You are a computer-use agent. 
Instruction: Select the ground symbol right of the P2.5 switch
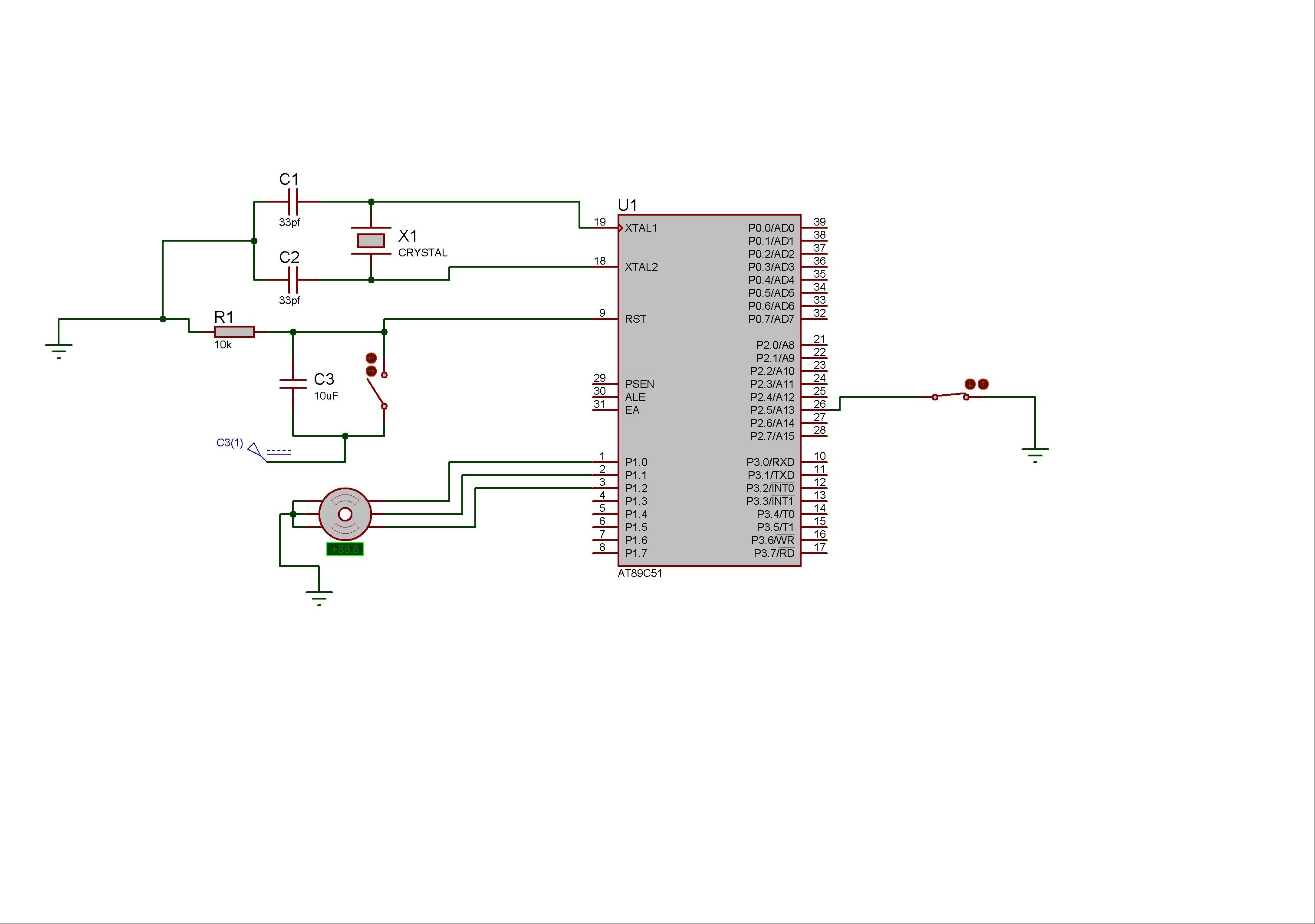click(x=1035, y=455)
